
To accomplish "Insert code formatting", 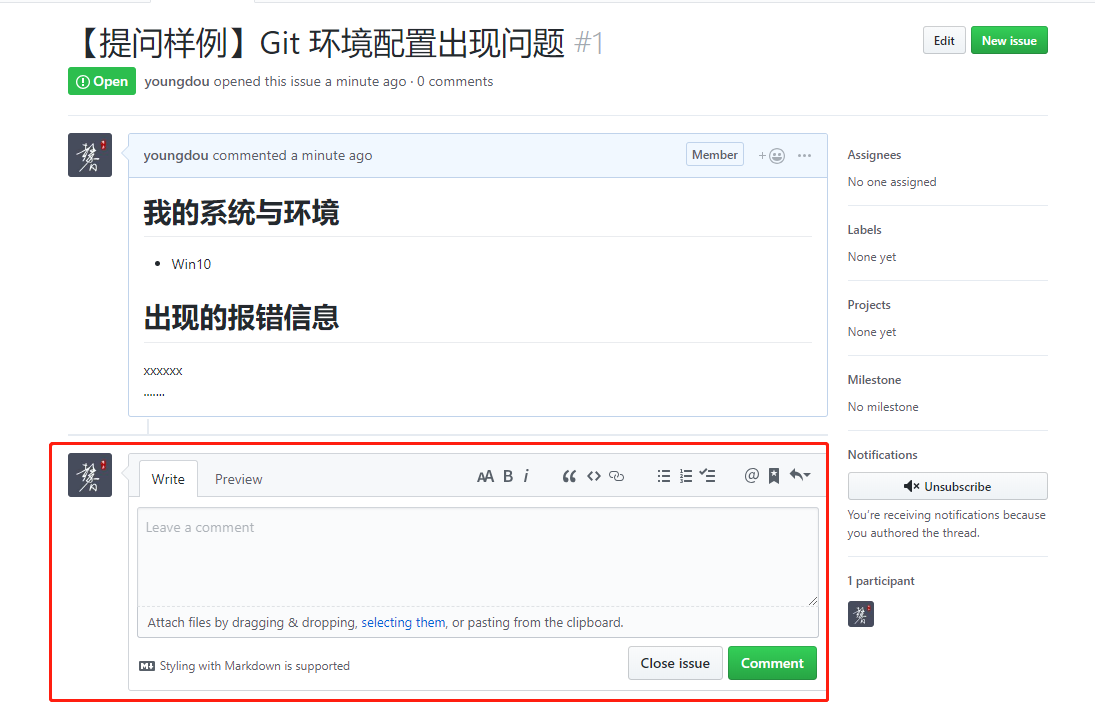I will pyautogui.click(x=594, y=476).
